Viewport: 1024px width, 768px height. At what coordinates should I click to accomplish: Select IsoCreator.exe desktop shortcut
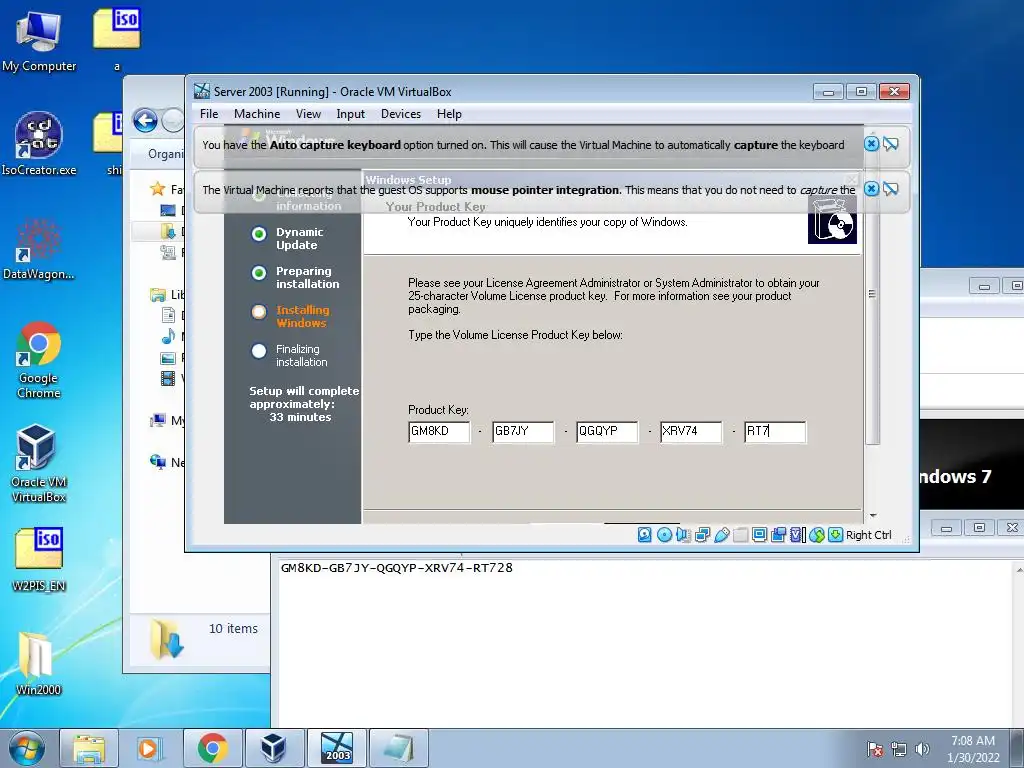coord(39,144)
